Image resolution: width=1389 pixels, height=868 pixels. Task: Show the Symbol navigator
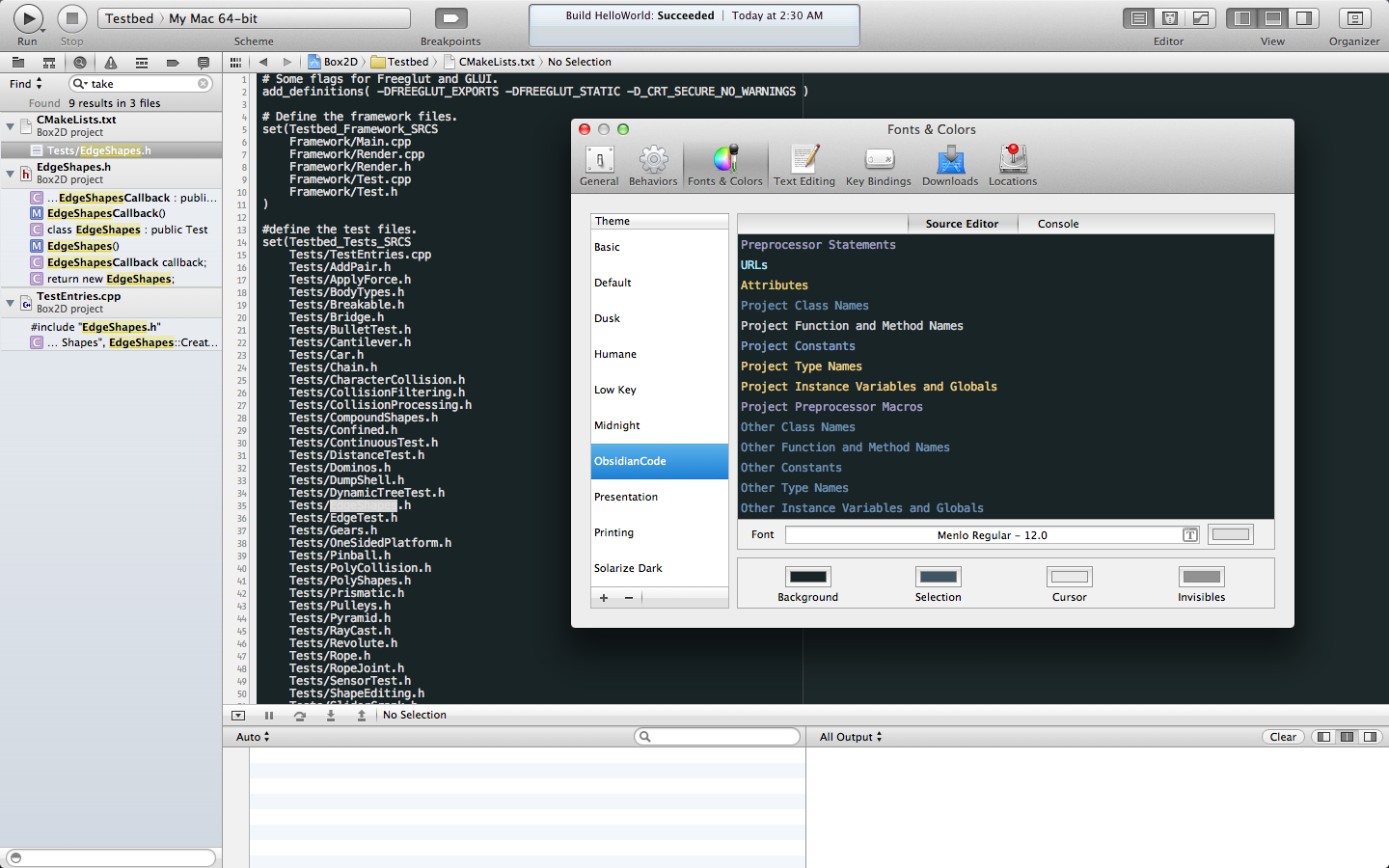[49, 62]
